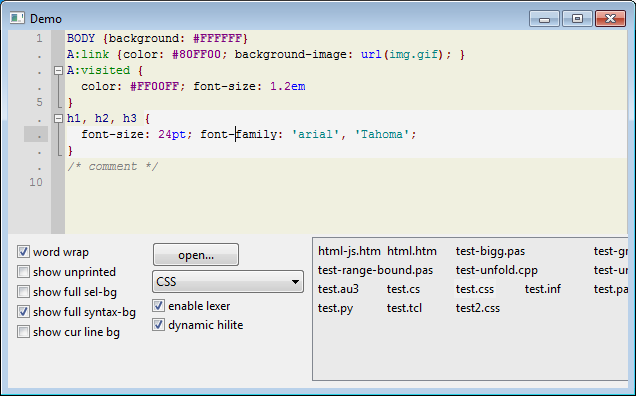The width and height of the screenshot is (636, 396).
Task: Toggle enable lexer checkbox
Action: [158, 306]
